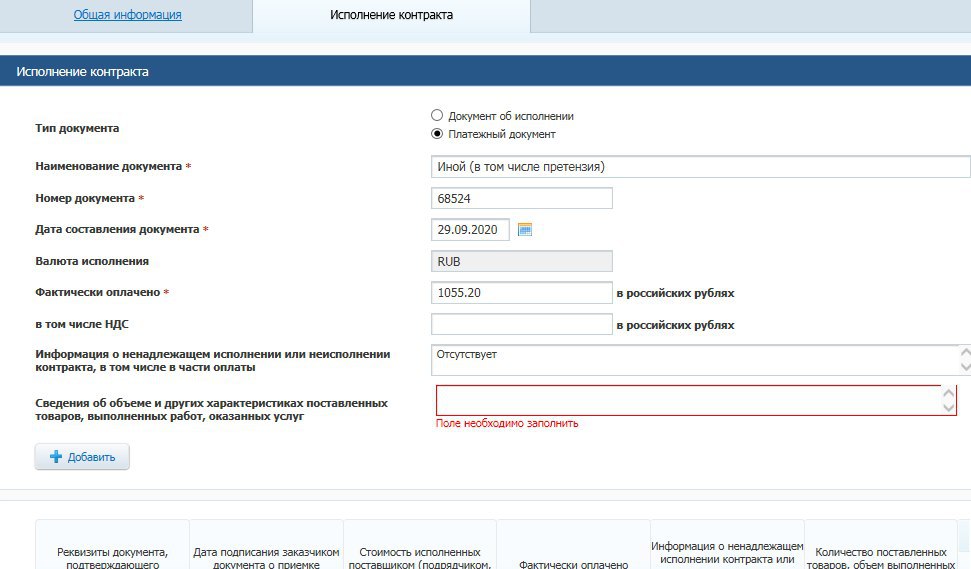
Task: Click the 'Фактически оплачено' field 1055.20
Action: (521, 293)
